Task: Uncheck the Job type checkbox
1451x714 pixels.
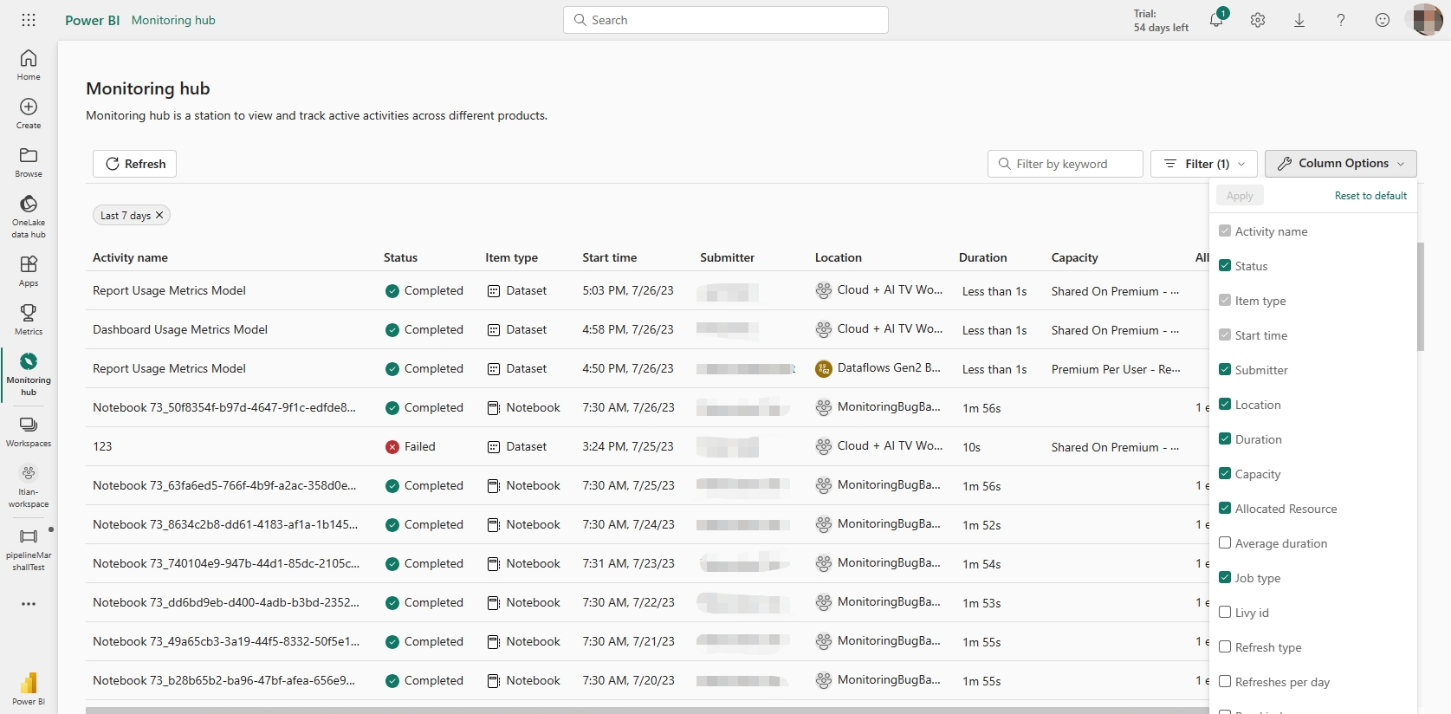Action: 1225,578
